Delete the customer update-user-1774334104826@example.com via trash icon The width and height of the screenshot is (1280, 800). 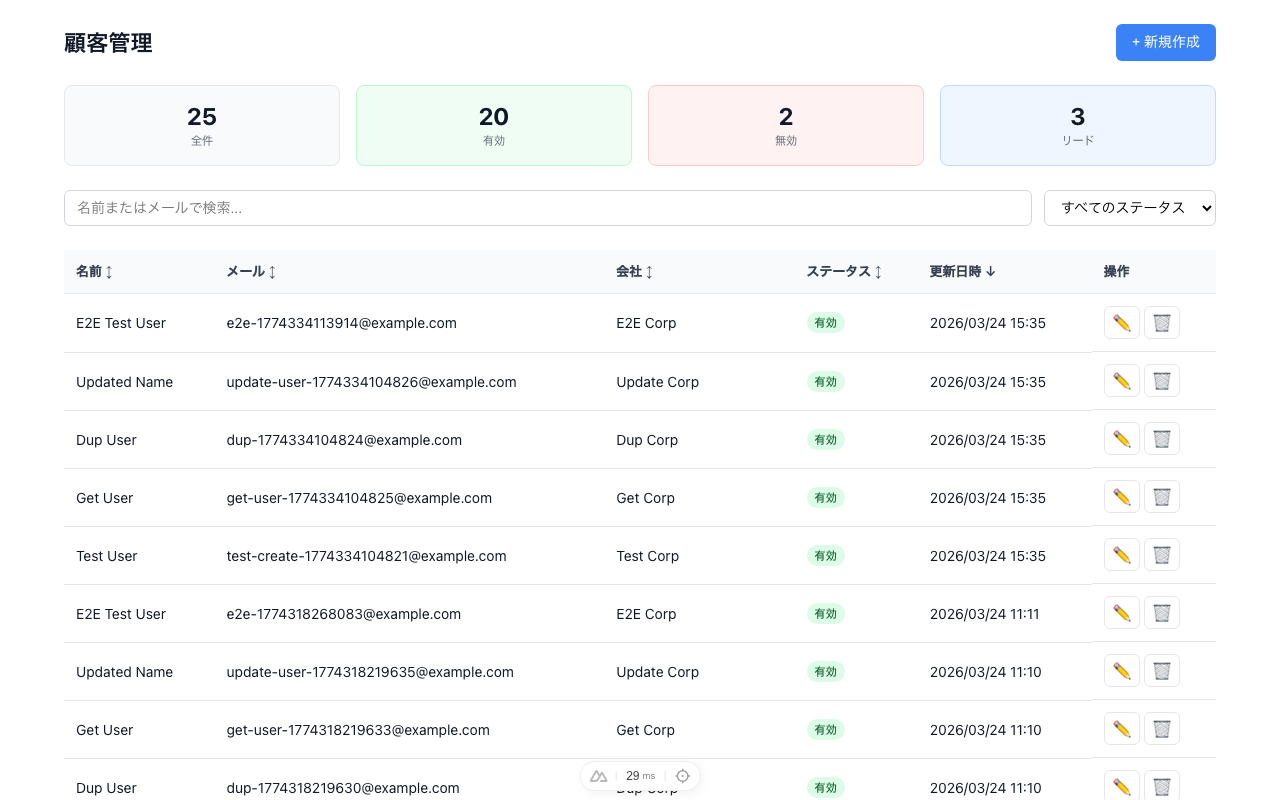point(1161,381)
